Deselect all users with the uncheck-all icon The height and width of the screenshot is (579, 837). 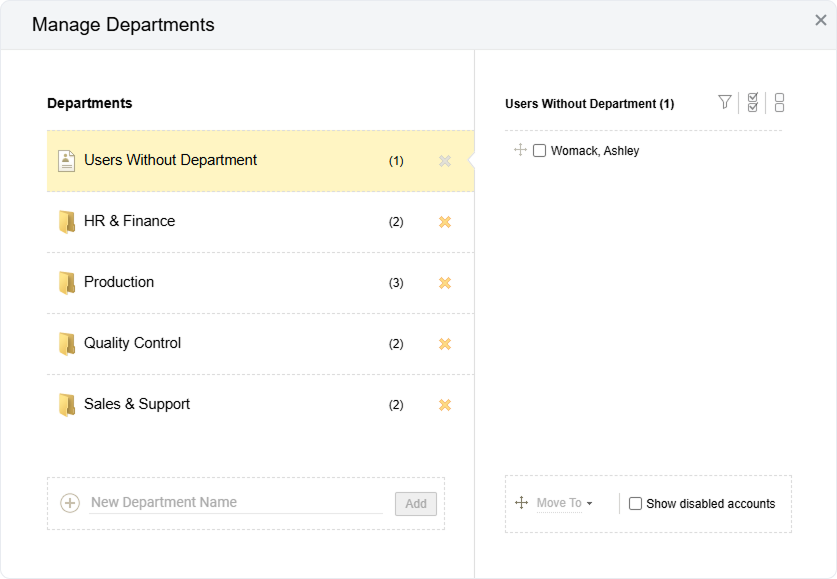pyautogui.click(x=779, y=102)
